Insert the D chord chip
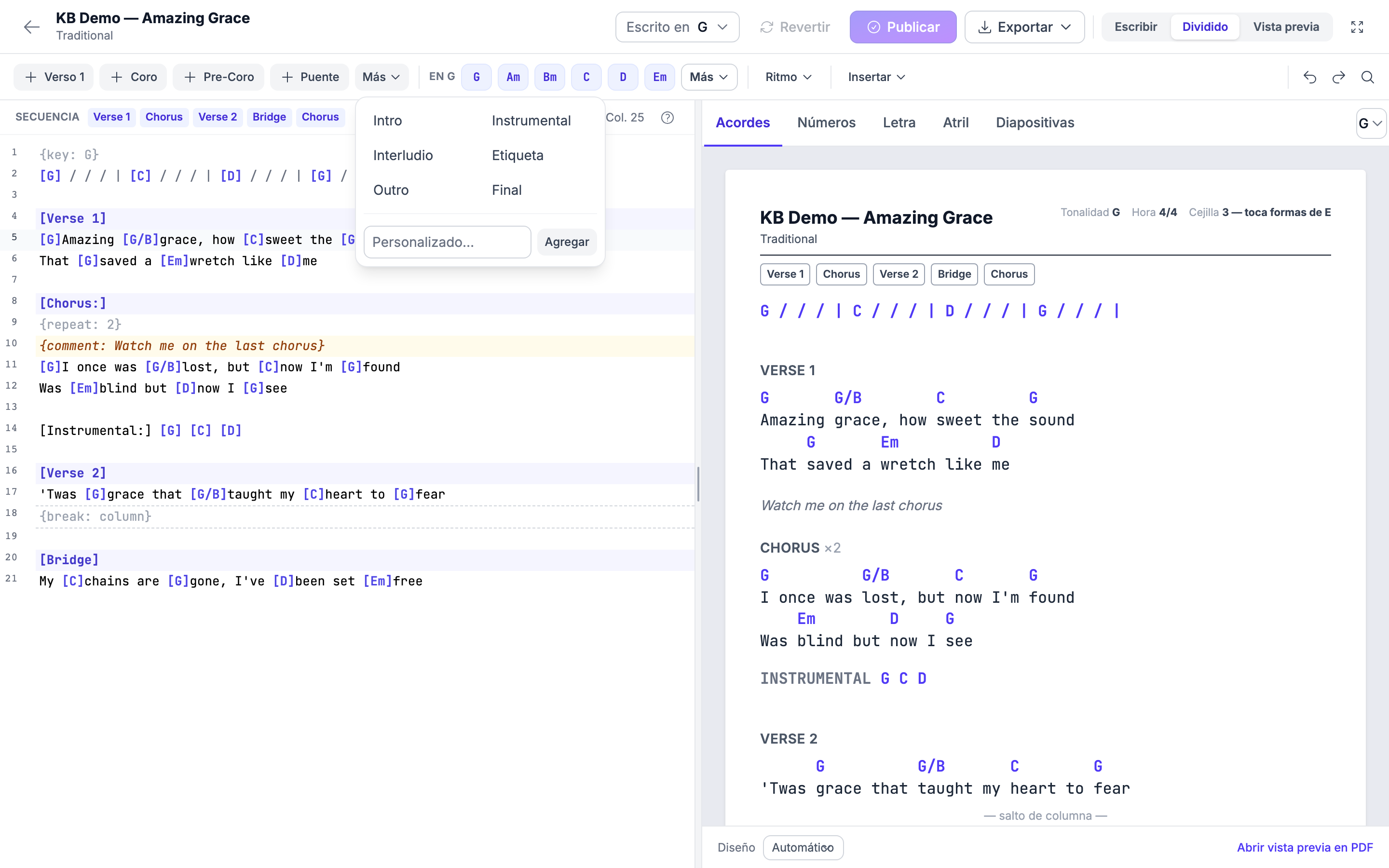 click(x=623, y=77)
